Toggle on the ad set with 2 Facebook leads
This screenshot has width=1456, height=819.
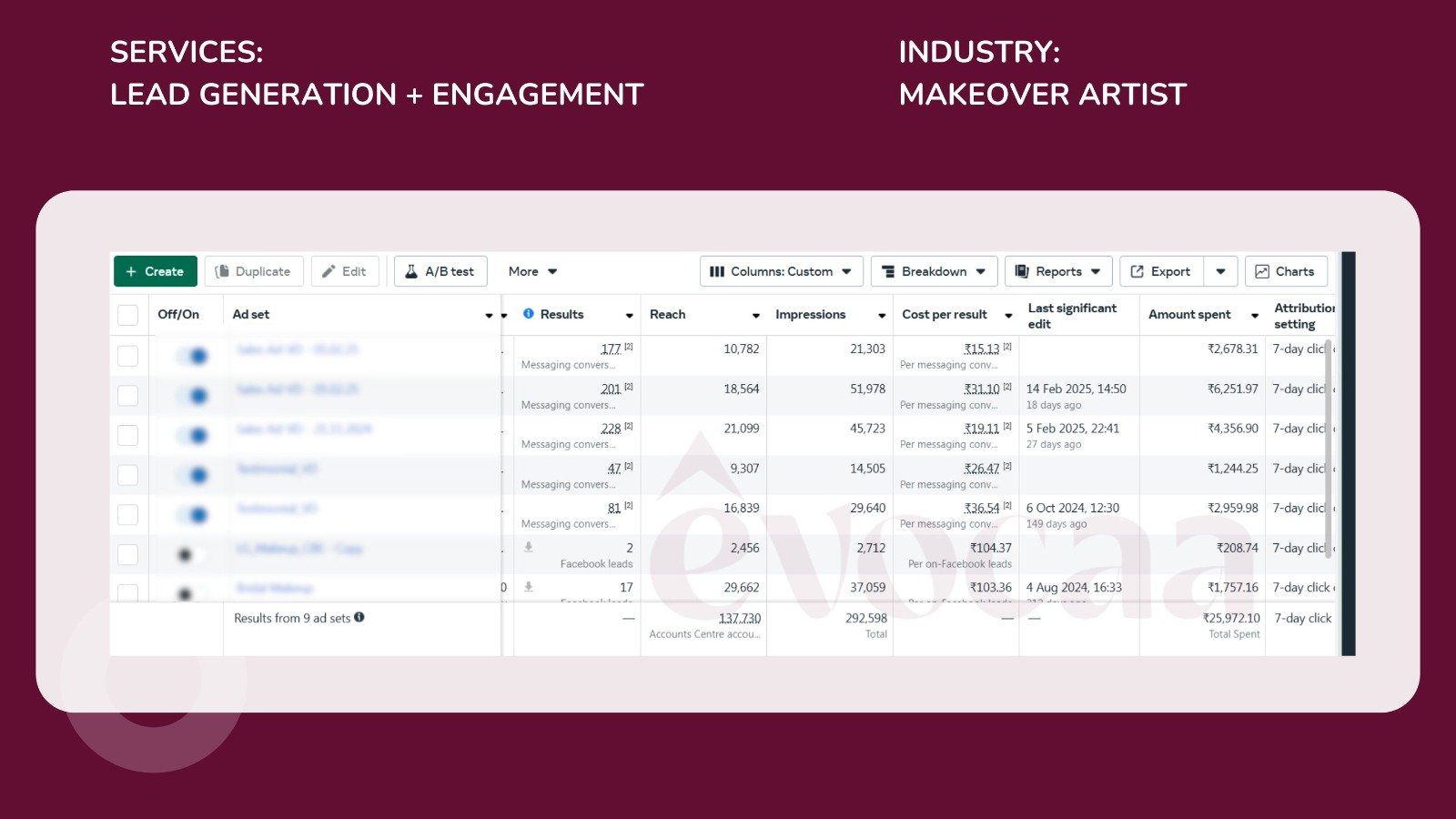(189, 554)
